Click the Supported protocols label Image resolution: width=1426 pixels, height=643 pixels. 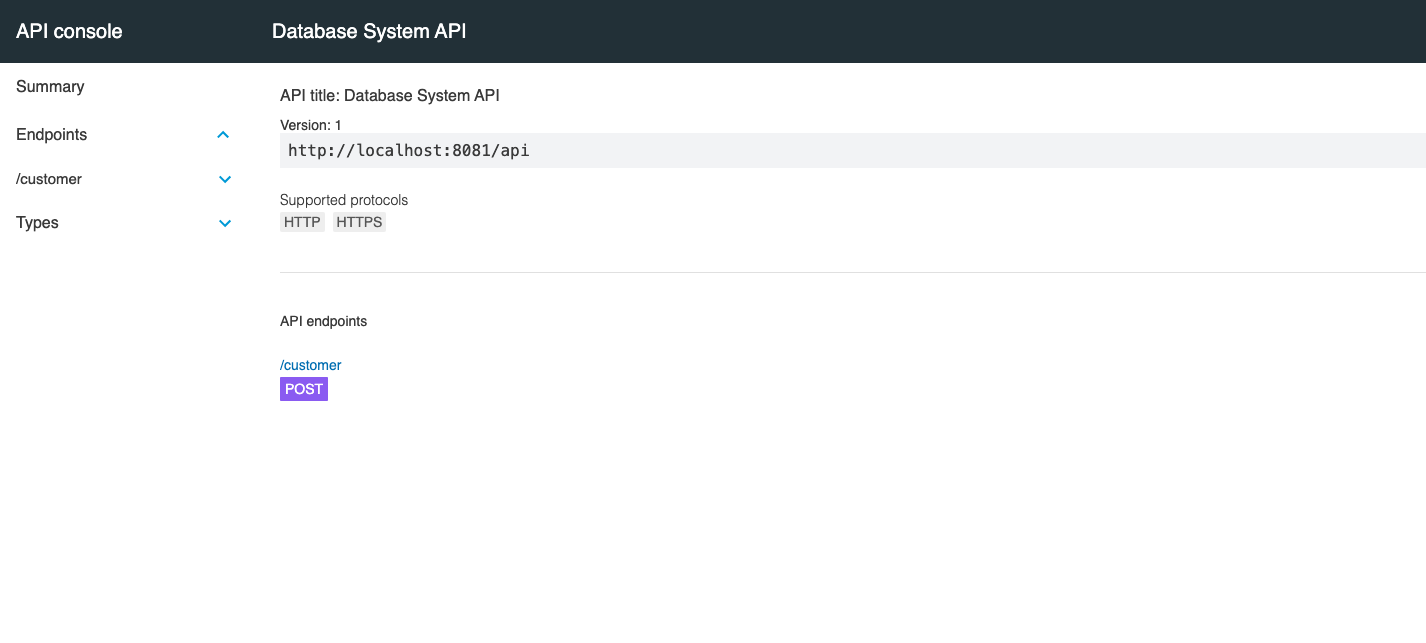(x=344, y=200)
